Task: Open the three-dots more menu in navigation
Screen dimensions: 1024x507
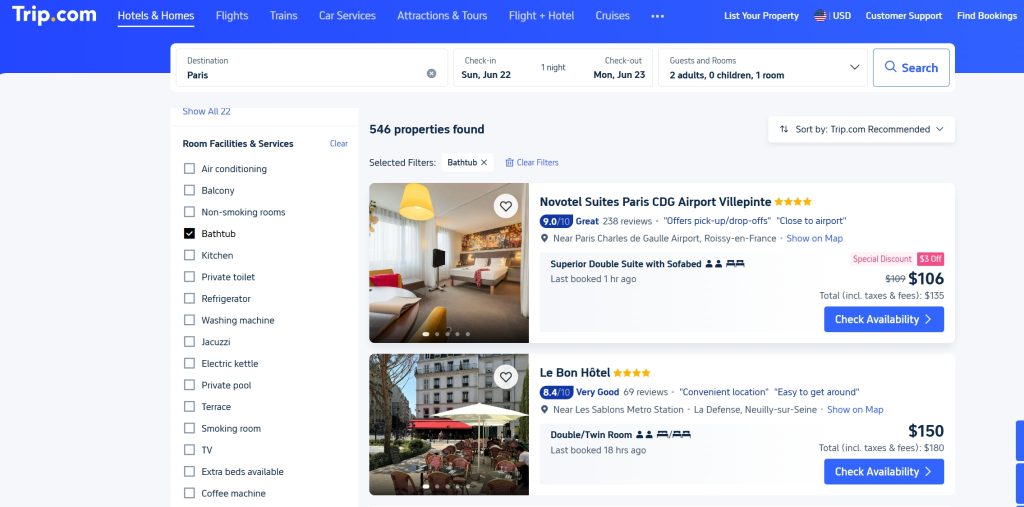Action: pos(658,16)
